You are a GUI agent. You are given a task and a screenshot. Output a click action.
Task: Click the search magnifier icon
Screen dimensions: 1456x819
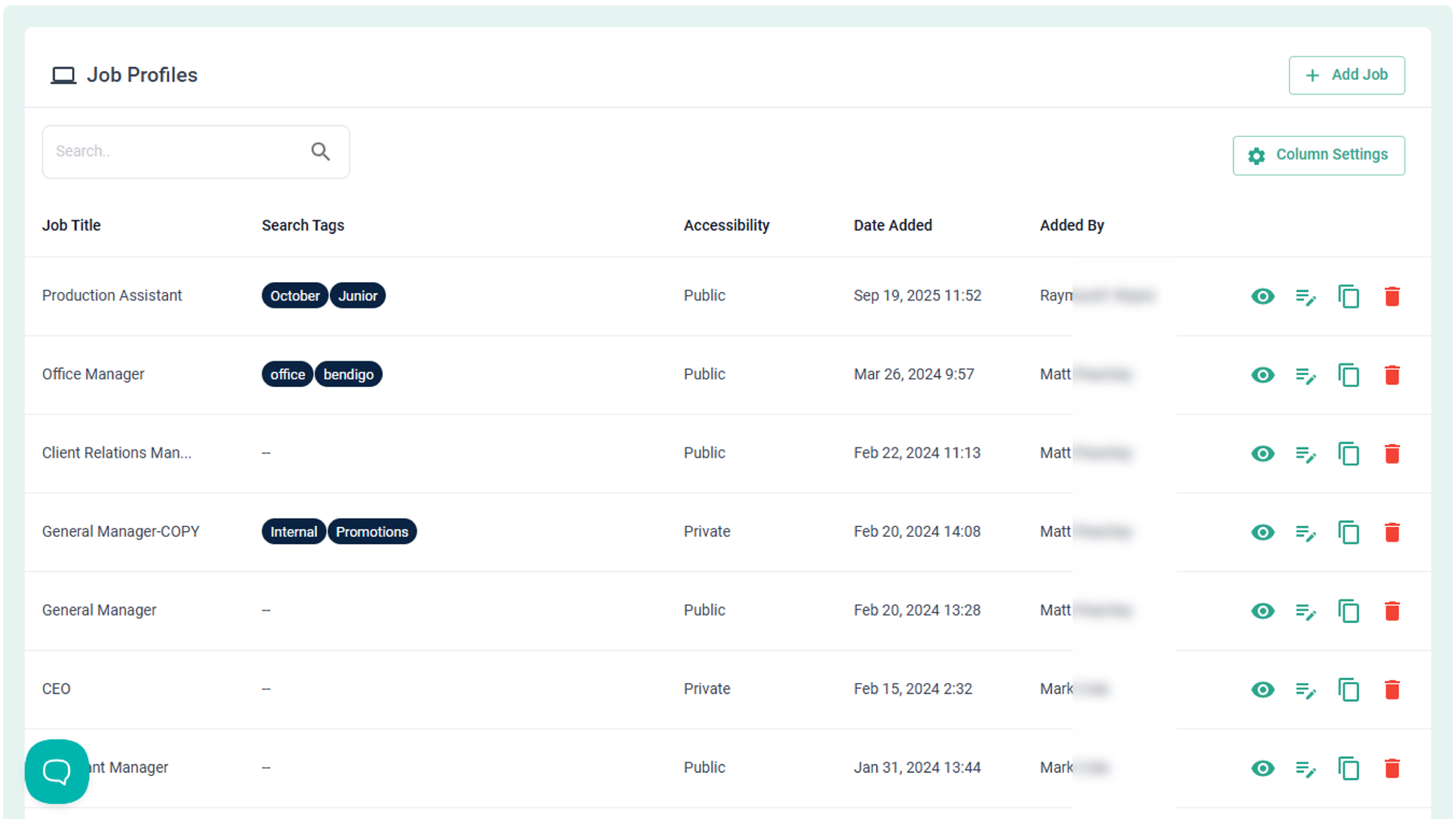click(320, 151)
